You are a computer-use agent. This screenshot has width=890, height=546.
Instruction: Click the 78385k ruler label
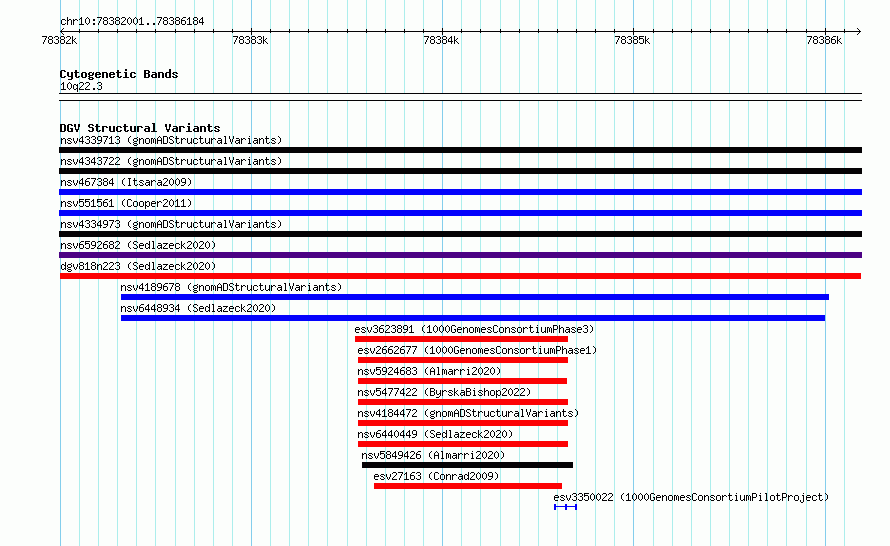[x=632, y=40]
